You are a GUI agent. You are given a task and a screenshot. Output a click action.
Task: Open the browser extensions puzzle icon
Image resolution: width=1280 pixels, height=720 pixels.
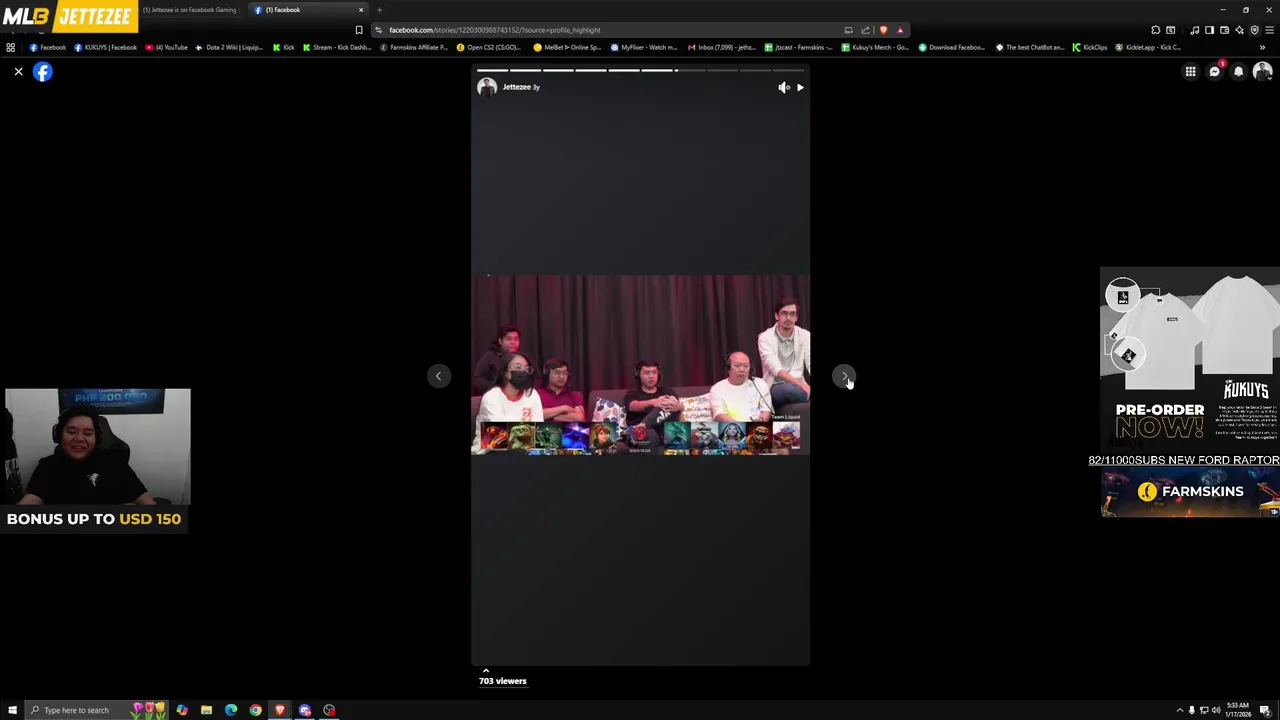(1156, 30)
